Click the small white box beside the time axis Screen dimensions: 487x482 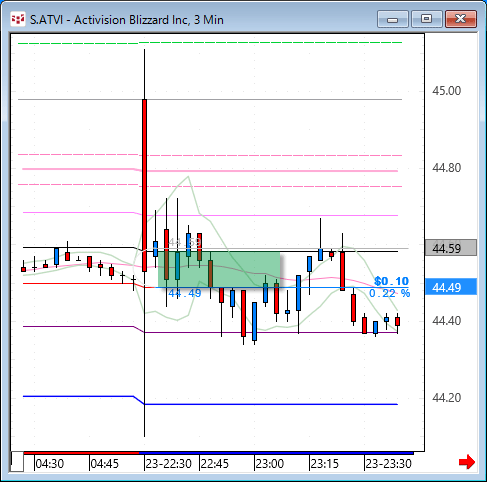(x=17, y=462)
